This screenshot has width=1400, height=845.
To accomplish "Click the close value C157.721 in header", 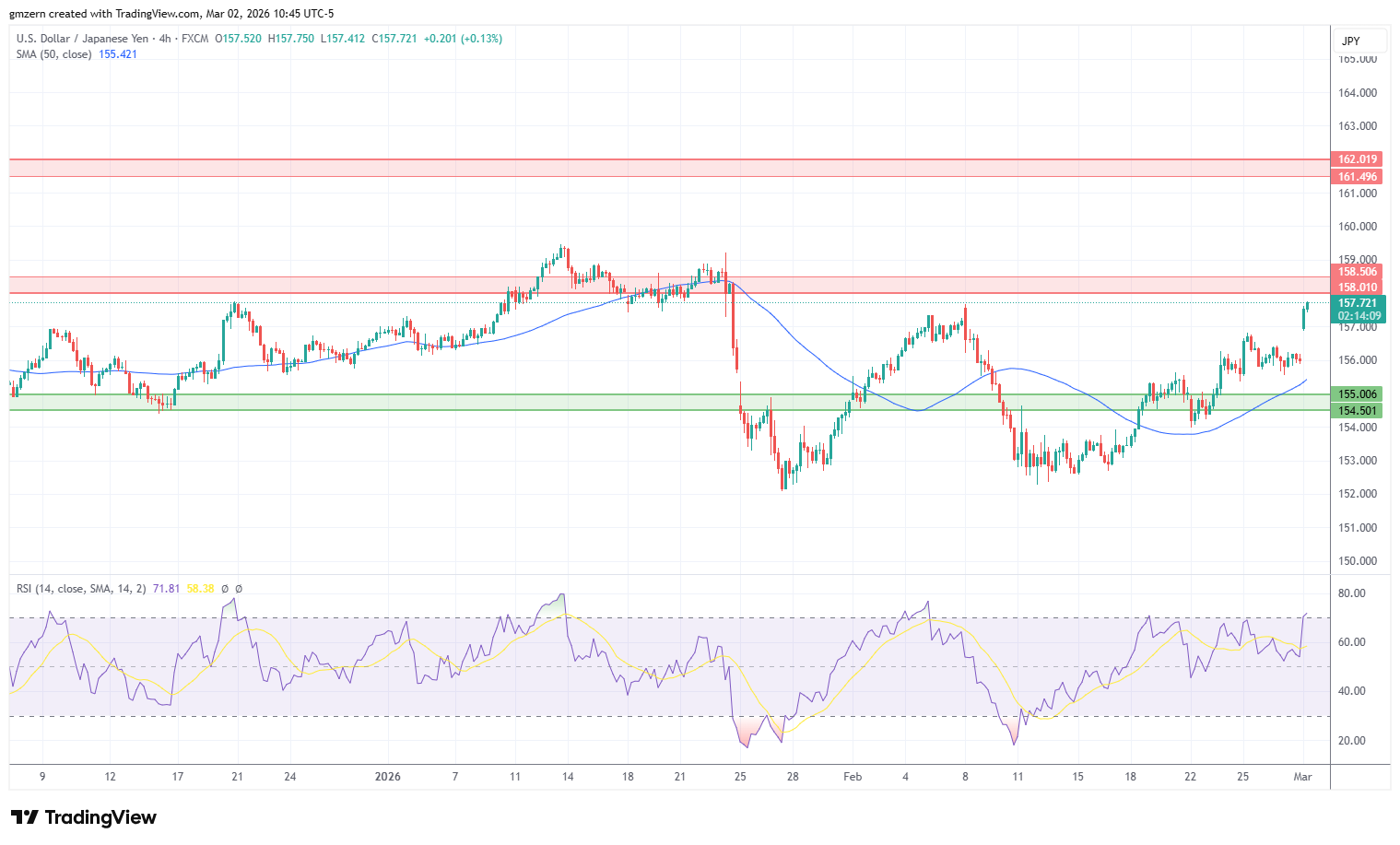I will click(394, 39).
